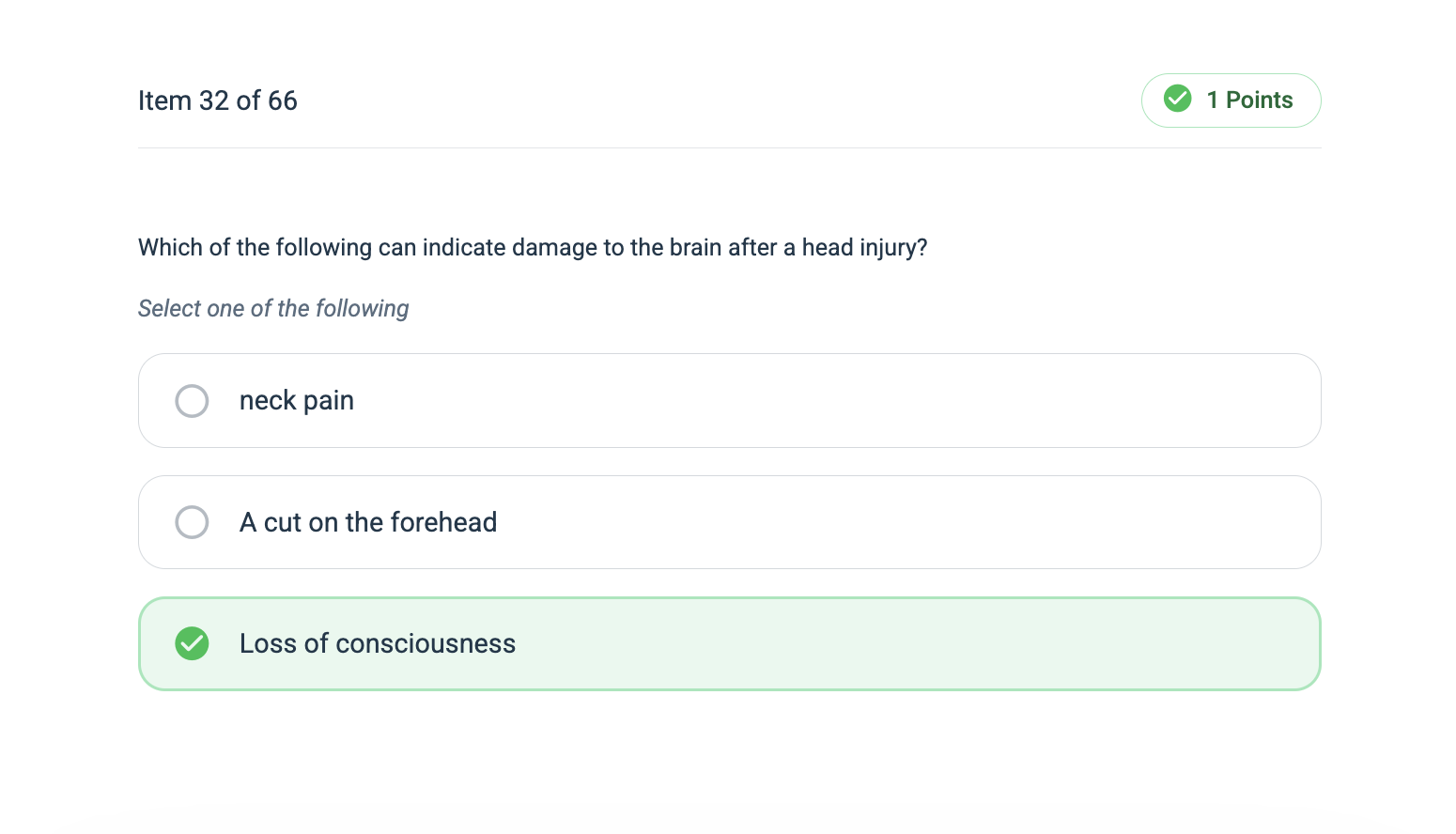Choose the "A cut on the forehead" label

click(367, 522)
